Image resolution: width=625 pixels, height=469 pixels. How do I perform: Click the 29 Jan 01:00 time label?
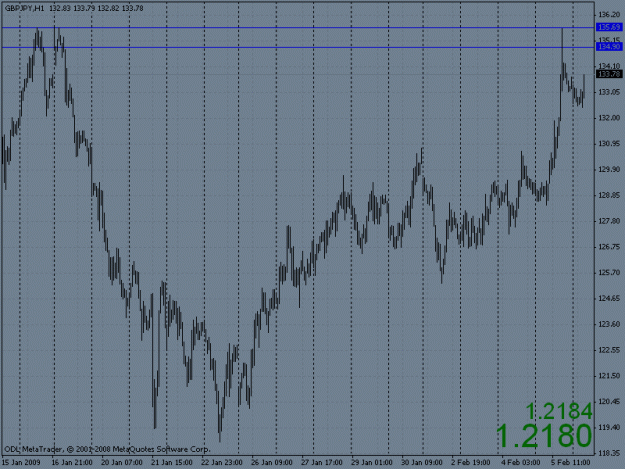pyautogui.click(x=371, y=462)
